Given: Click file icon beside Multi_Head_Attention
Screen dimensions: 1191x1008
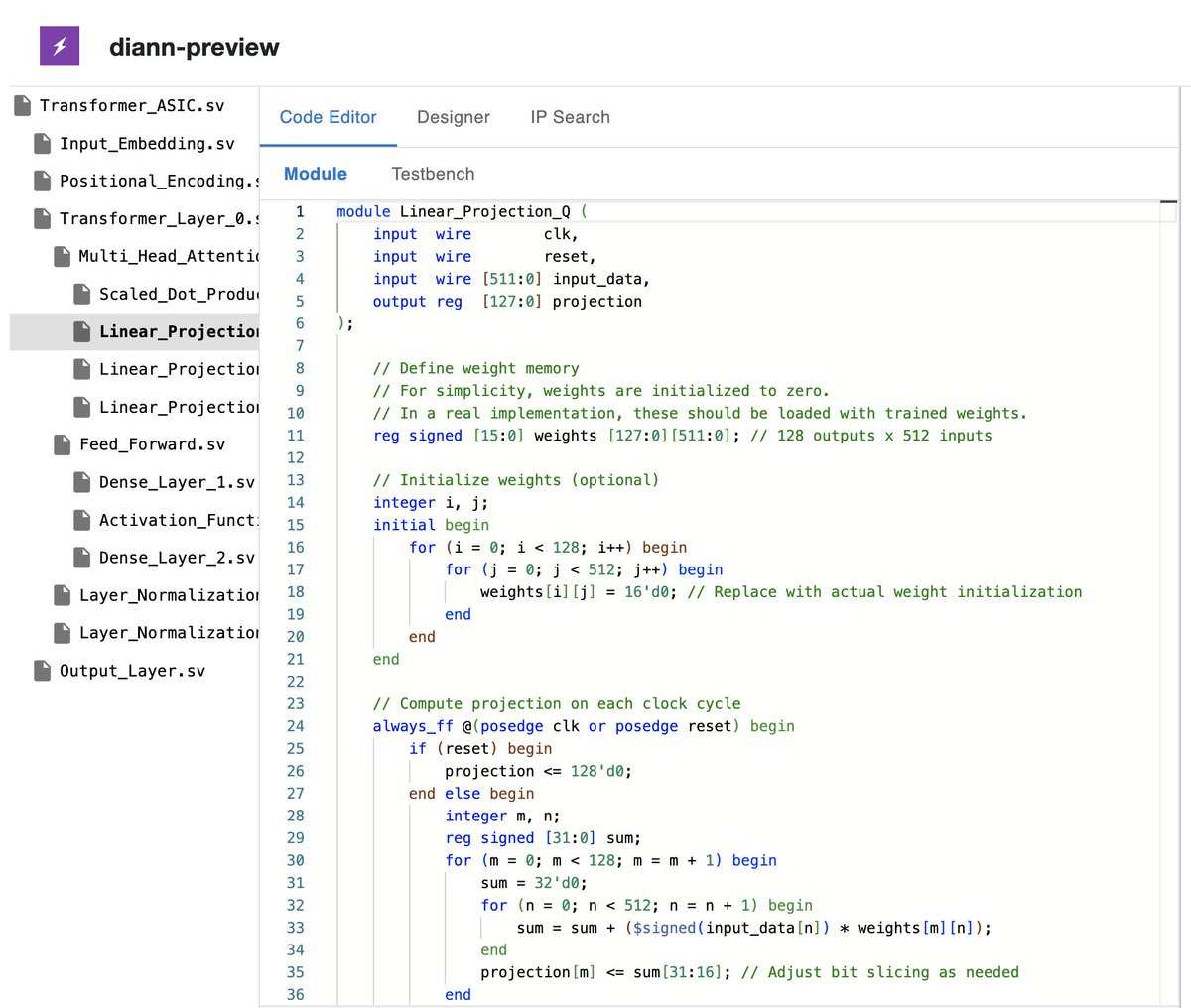Looking at the screenshot, I should (x=62, y=256).
